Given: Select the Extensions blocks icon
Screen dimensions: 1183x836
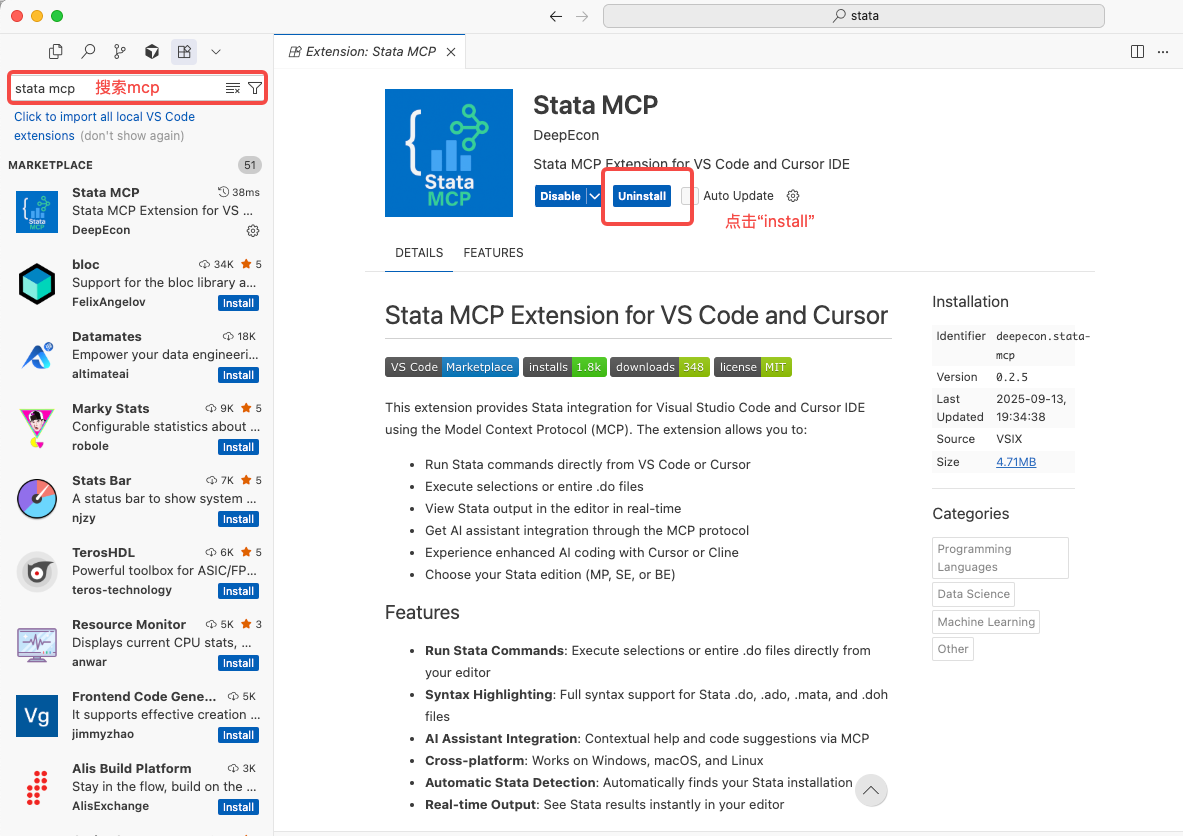Looking at the screenshot, I should [x=184, y=51].
